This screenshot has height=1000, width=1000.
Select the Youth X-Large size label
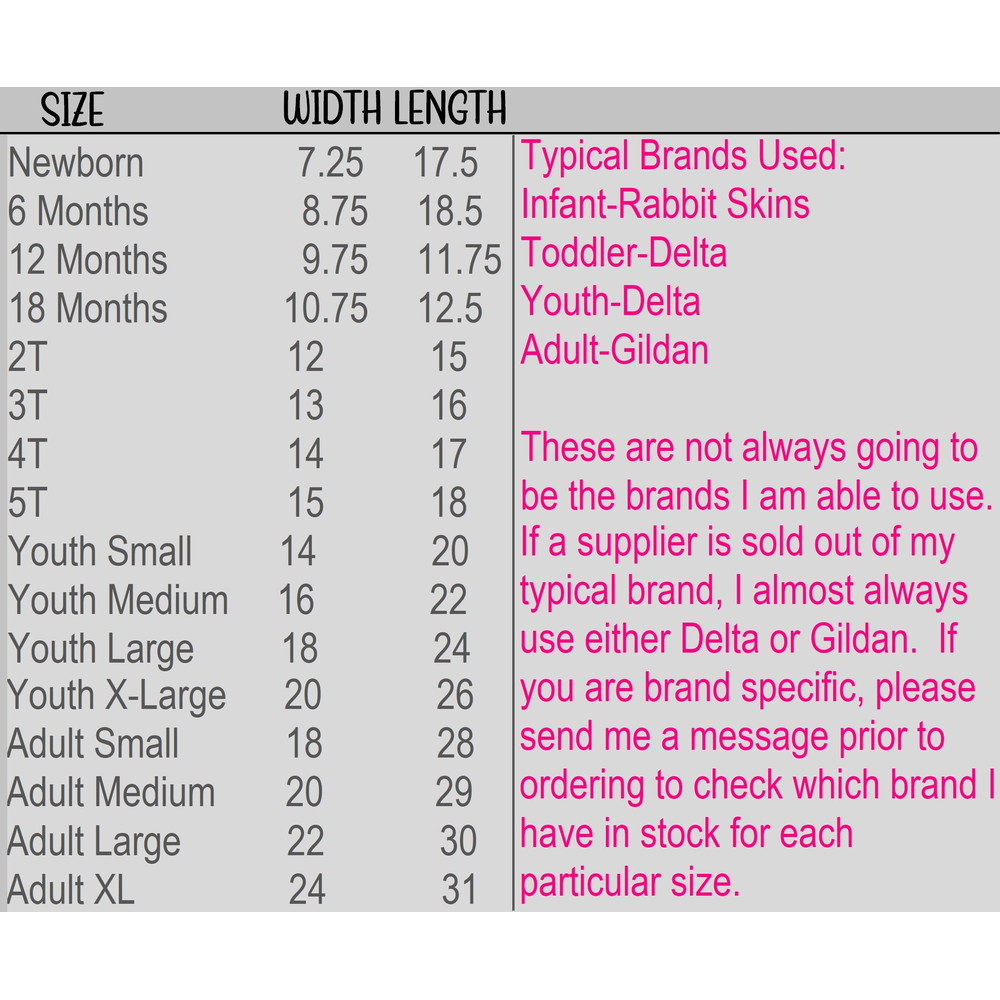pyautogui.click(x=117, y=696)
